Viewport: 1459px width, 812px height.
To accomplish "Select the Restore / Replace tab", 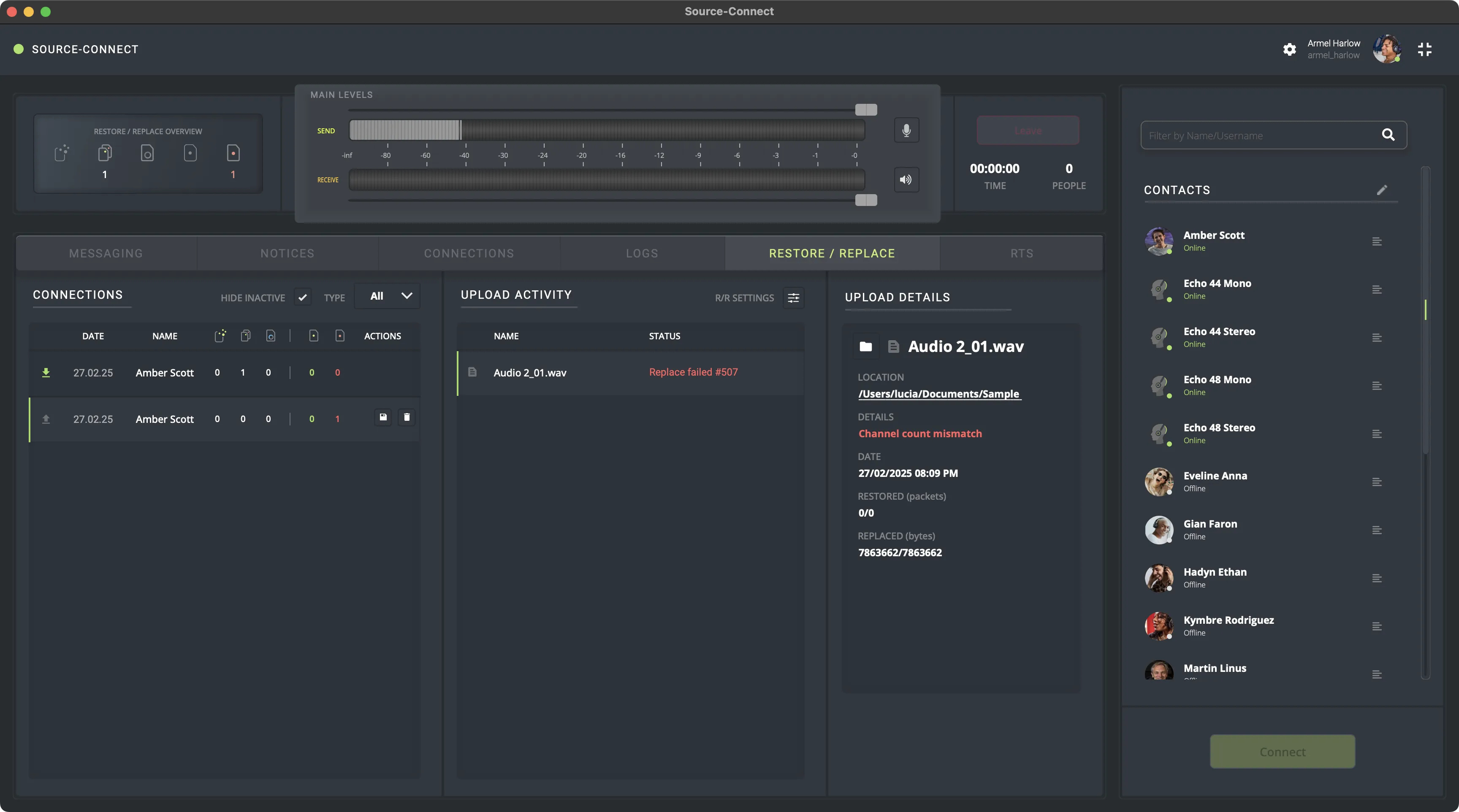I will coord(831,253).
